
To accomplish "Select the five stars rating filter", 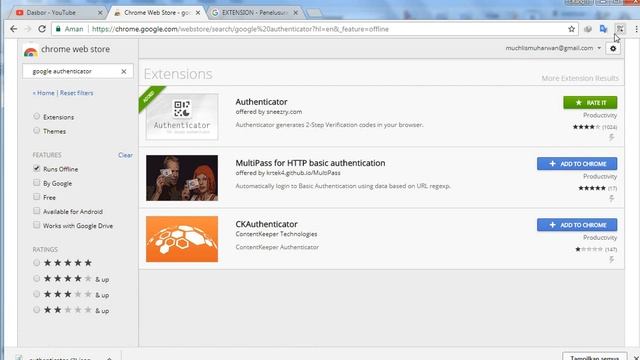I will point(37,262).
